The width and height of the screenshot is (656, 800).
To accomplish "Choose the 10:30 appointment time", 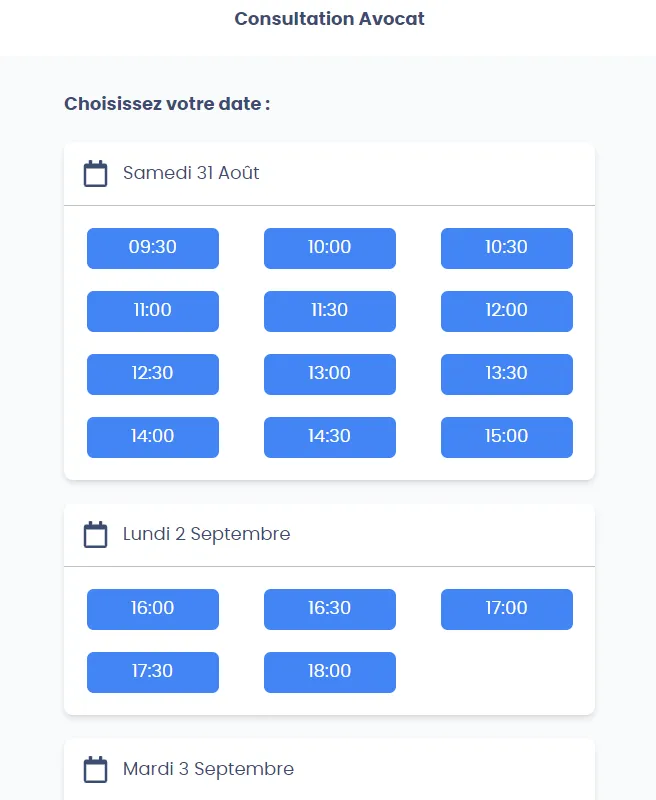I will pos(507,248).
